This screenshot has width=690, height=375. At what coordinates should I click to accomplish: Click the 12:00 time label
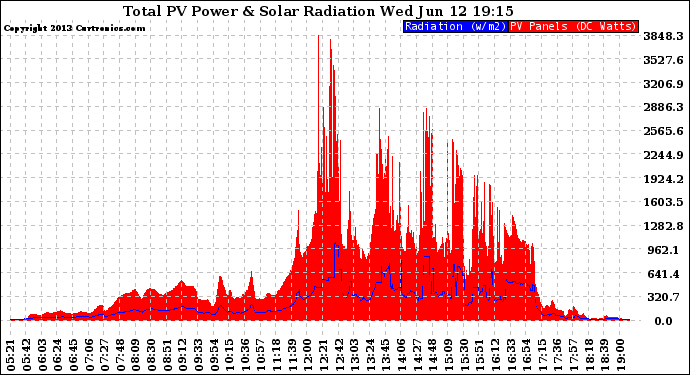pos(308,355)
